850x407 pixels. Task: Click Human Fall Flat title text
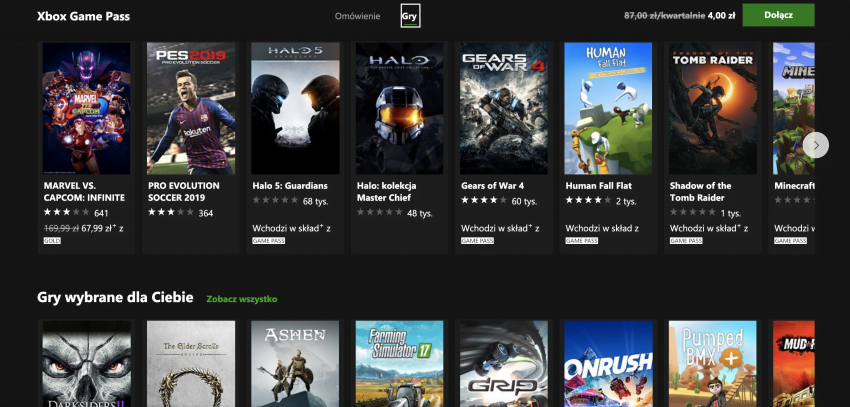point(598,186)
